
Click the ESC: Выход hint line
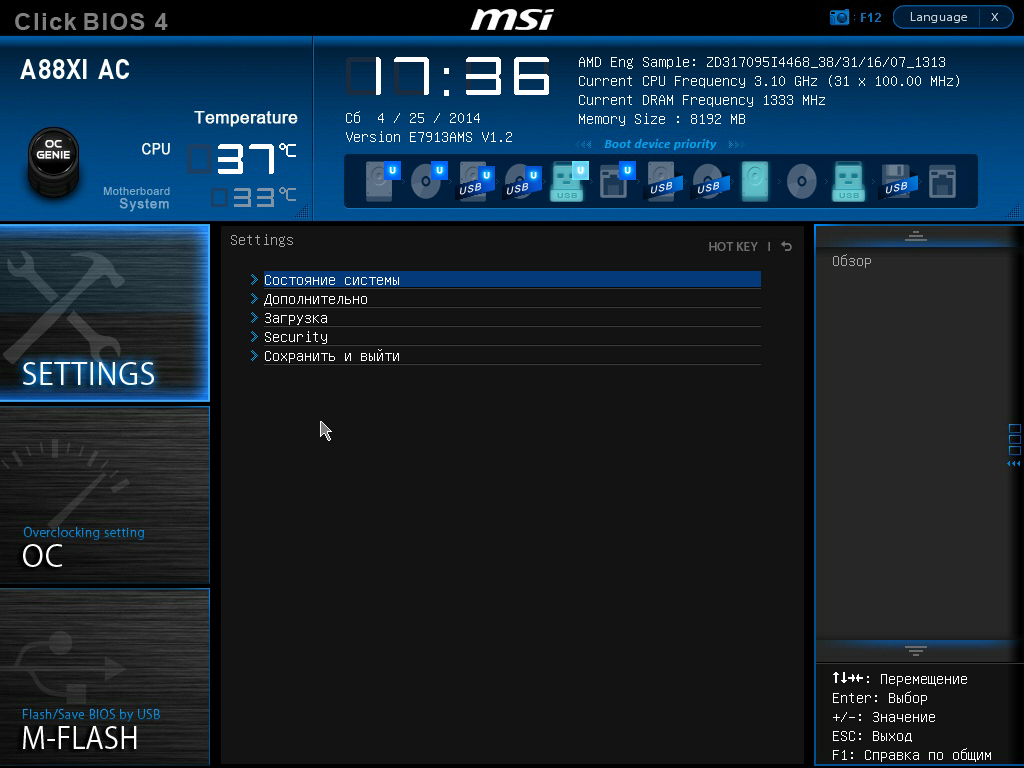[872, 736]
